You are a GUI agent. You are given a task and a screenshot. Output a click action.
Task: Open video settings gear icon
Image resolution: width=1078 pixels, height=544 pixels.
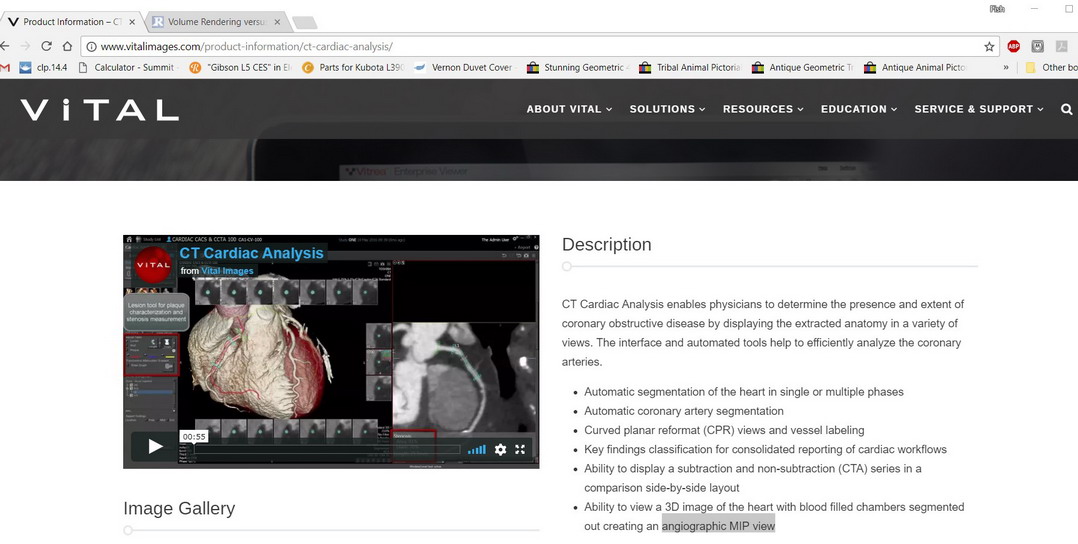click(x=500, y=450)
